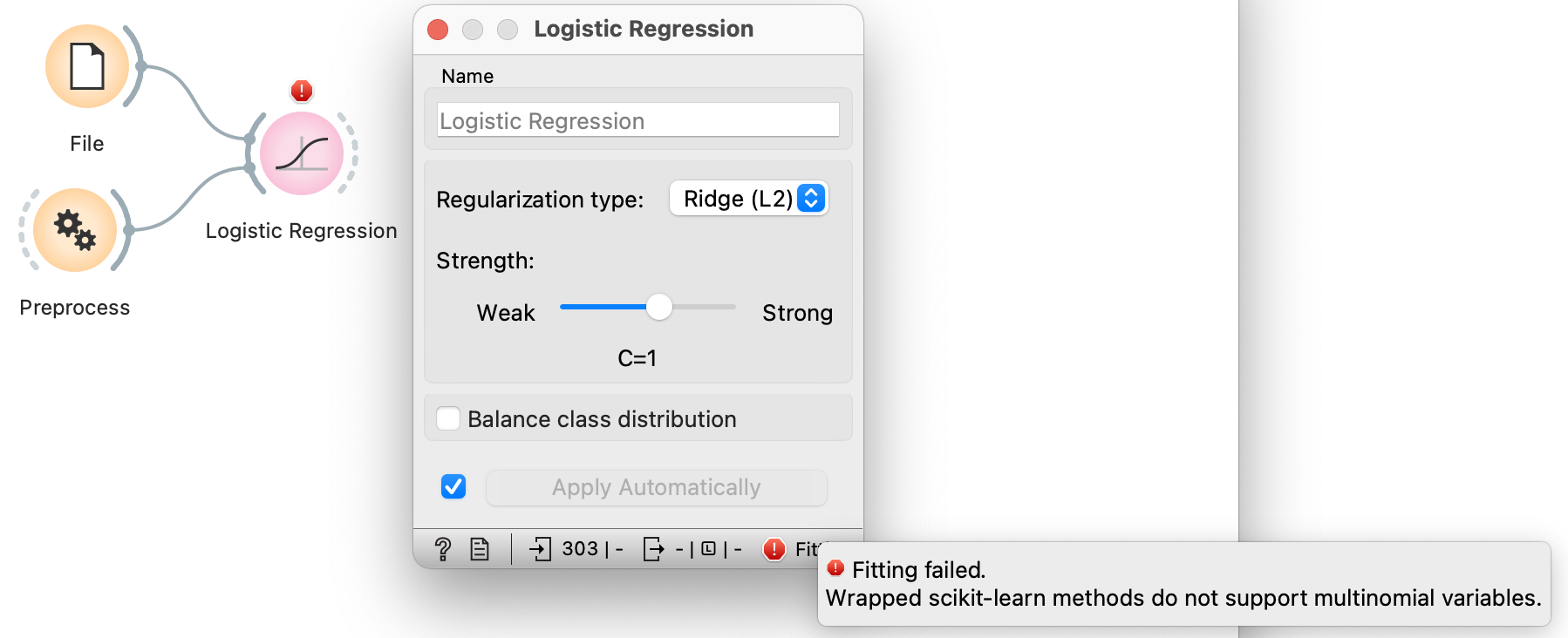This screenshot has width=1568, height=638.
Task: Adjust the regularization Strength slider
Action: click(x=660, y=308)
